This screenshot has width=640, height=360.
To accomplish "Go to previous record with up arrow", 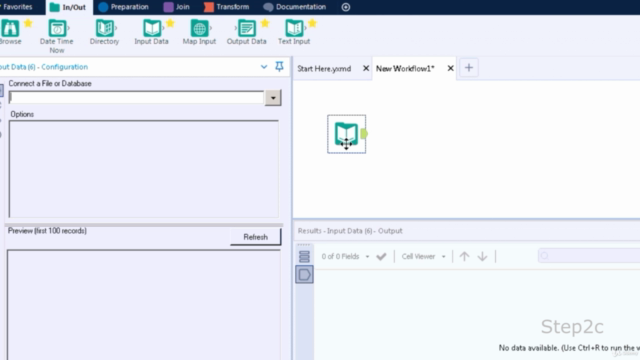I will coord(464,256).
